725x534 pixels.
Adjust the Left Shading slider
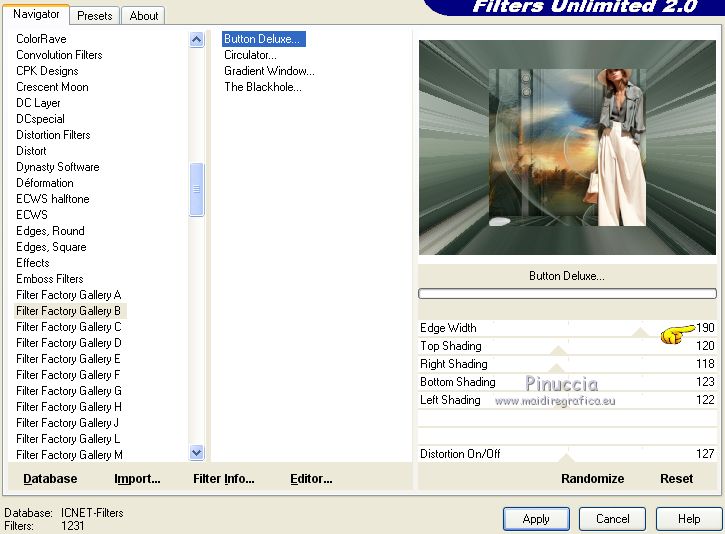567,400
